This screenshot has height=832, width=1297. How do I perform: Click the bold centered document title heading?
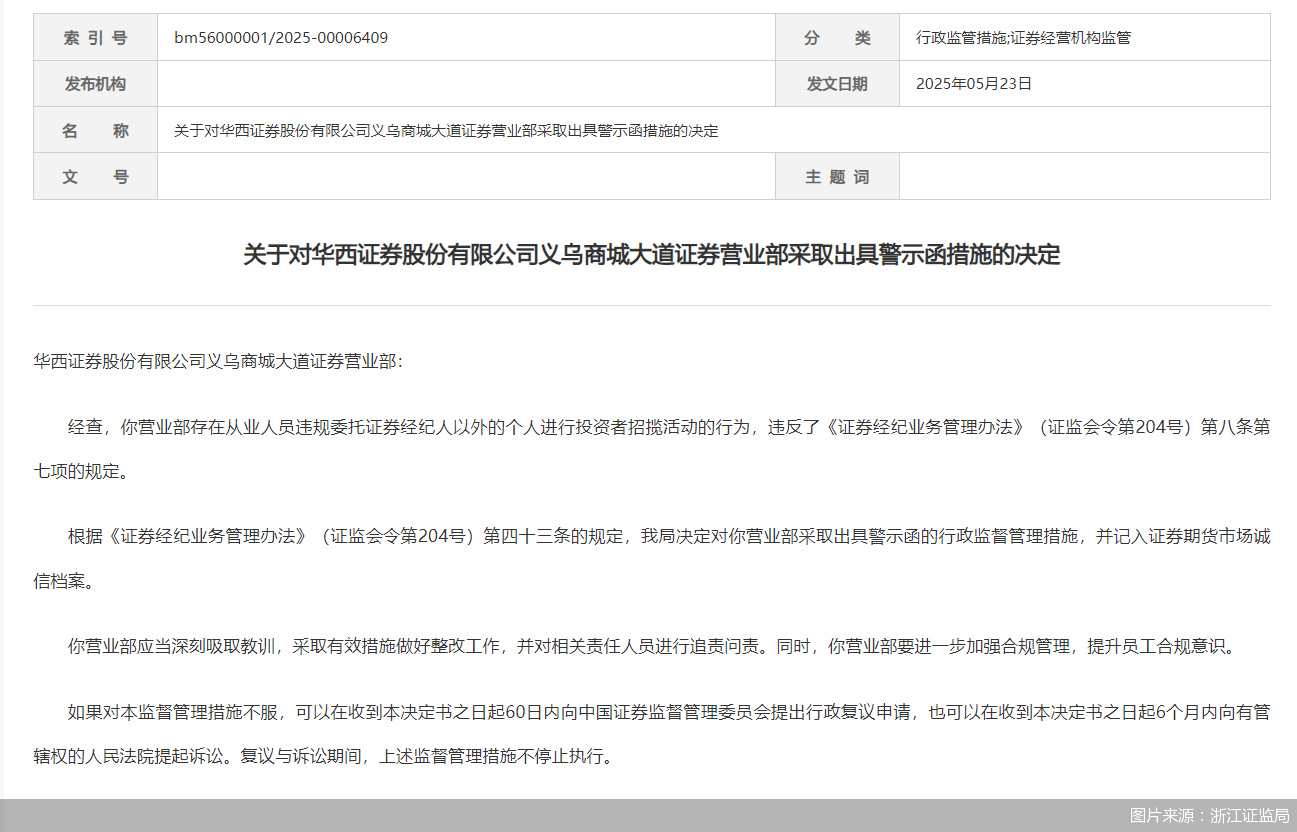[x=651, y=254]
